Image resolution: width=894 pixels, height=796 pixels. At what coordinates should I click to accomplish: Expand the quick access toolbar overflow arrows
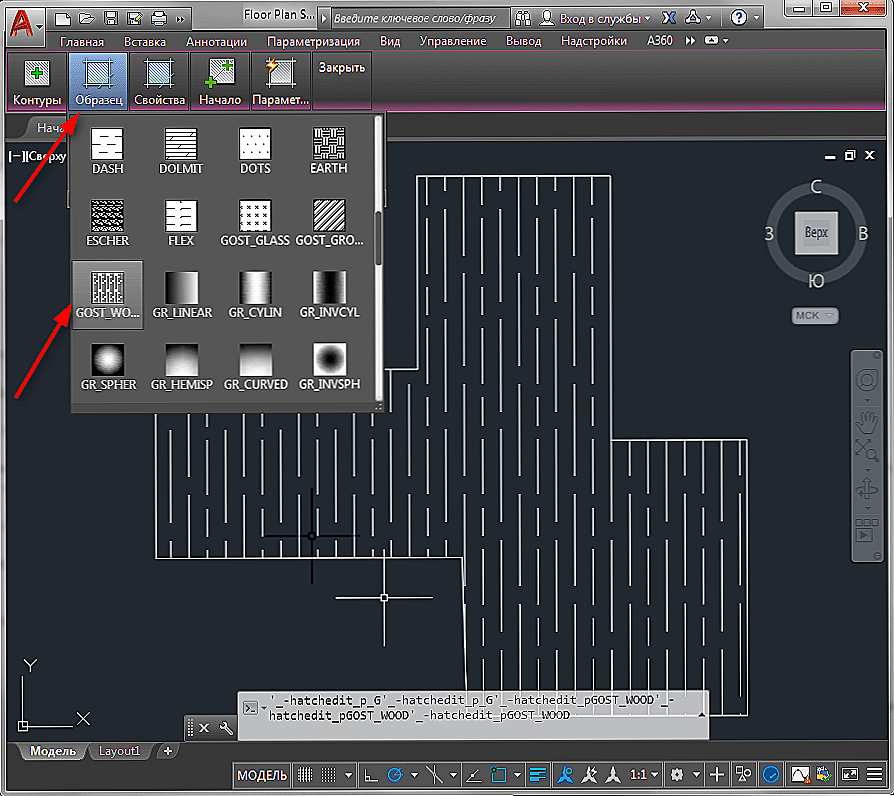point(180,20)
